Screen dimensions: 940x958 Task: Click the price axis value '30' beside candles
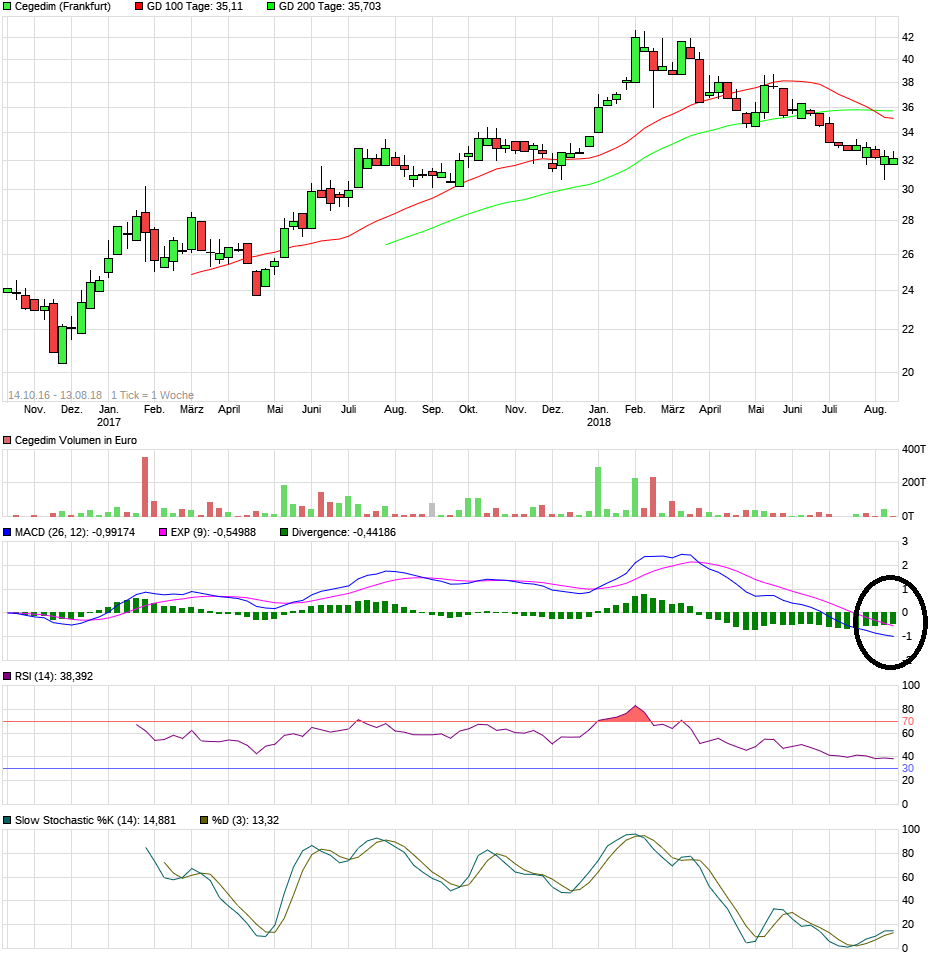[x=908, y=190]
